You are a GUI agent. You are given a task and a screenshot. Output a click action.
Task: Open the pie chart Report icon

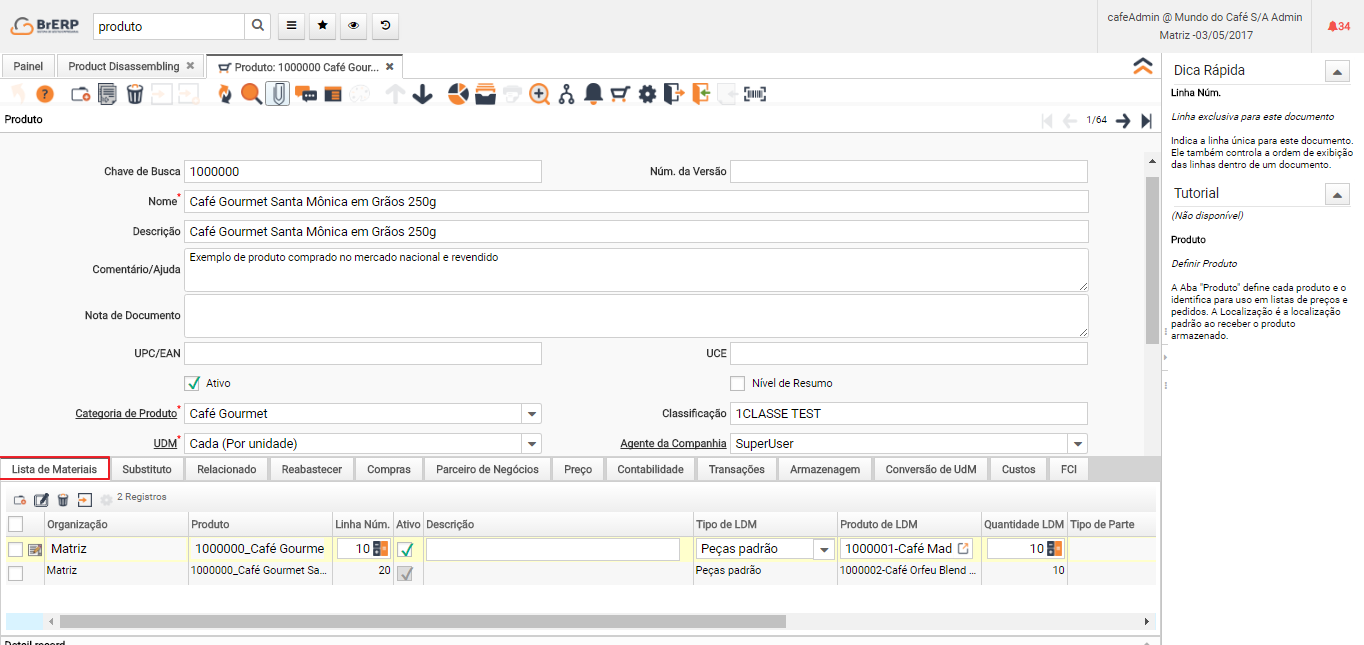tap(458, 94)
